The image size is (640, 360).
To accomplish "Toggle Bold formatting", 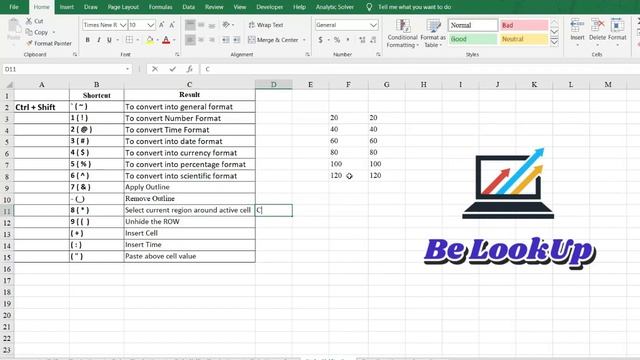I will click(x=87, y=40).
